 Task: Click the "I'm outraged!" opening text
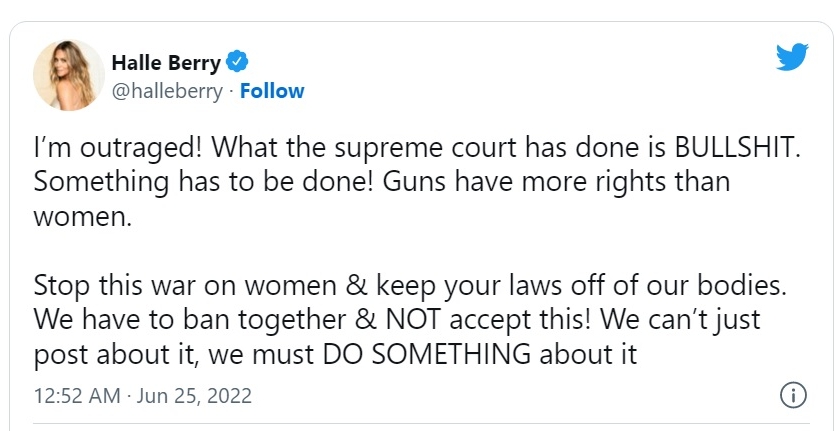click(x=105, y=150)
